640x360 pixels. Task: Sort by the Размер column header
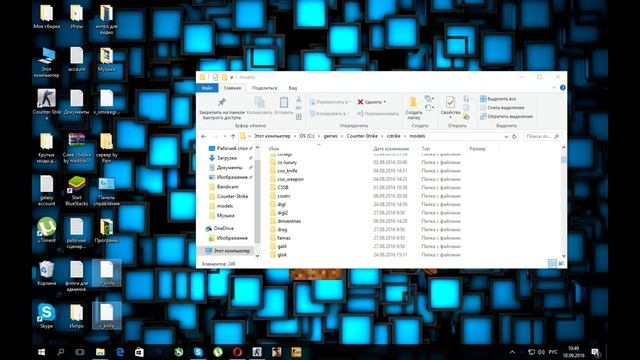(477, 149)
